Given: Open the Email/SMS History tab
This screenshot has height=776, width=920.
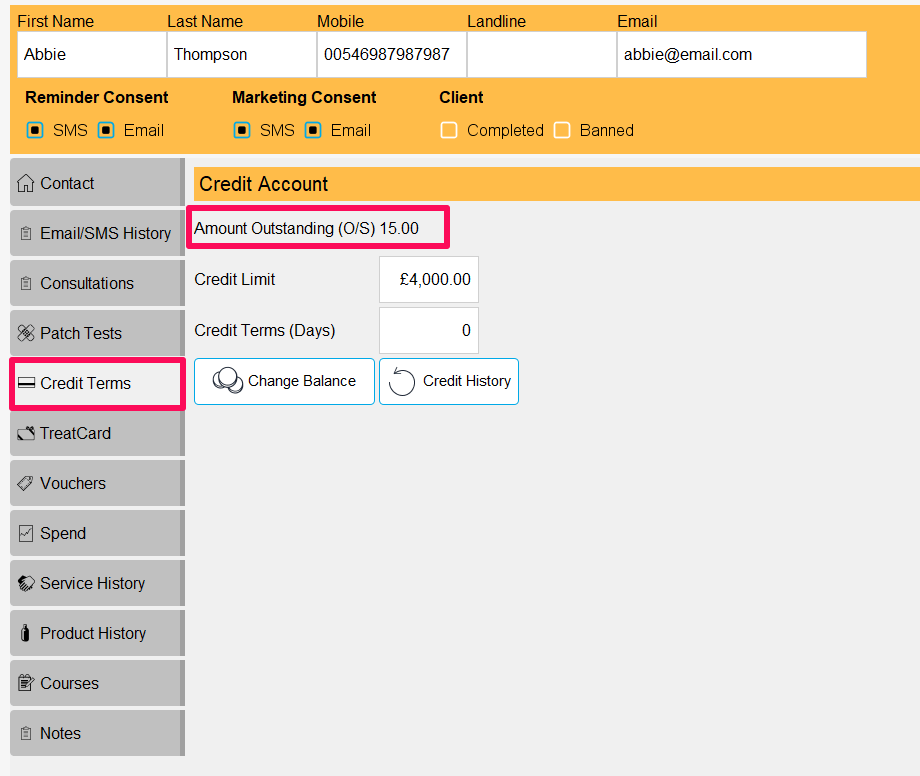Looking at the screenshot, I should pyautogui.click(x=97, y=233).
